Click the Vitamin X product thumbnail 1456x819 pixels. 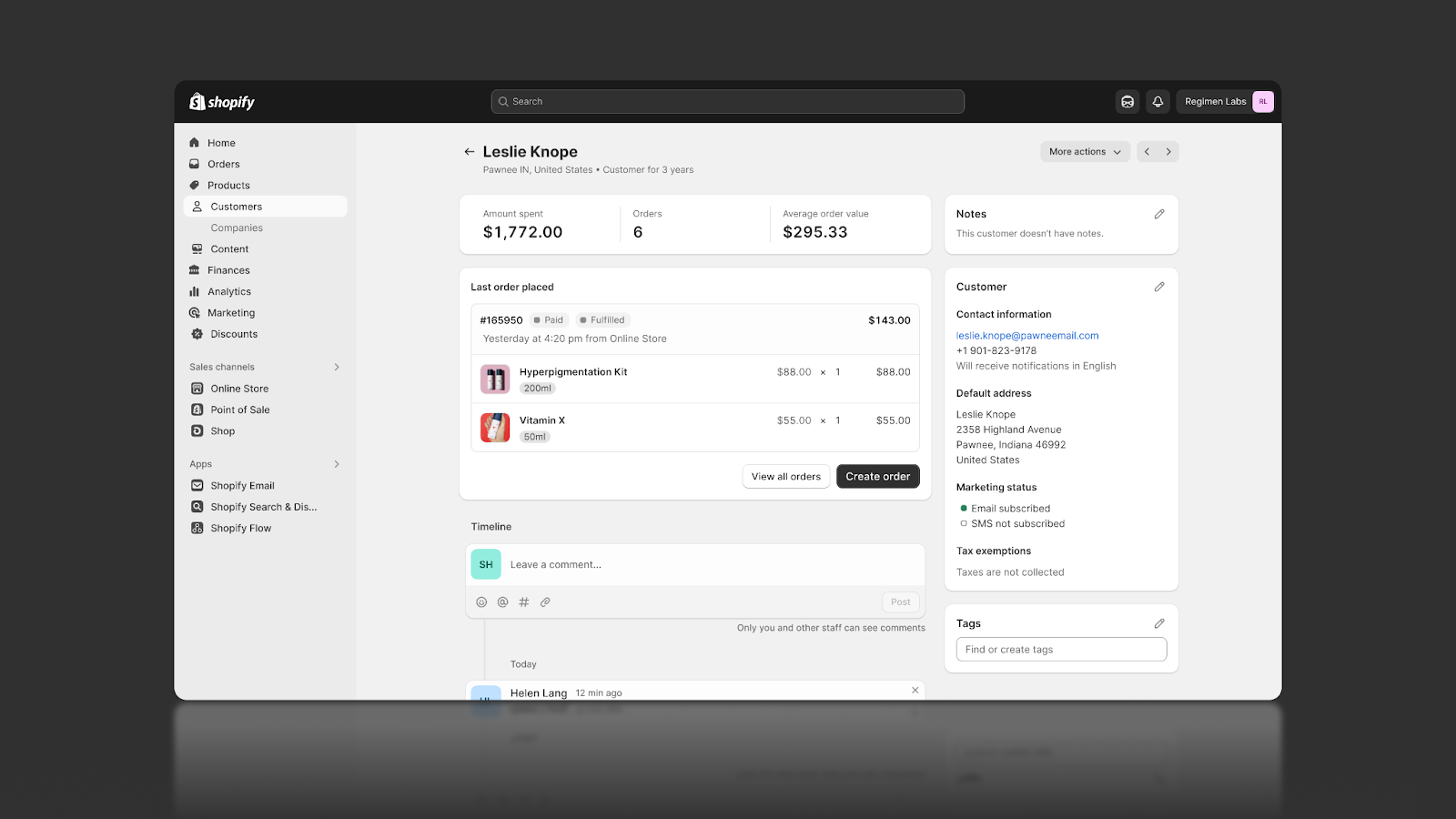click(495, 428)
